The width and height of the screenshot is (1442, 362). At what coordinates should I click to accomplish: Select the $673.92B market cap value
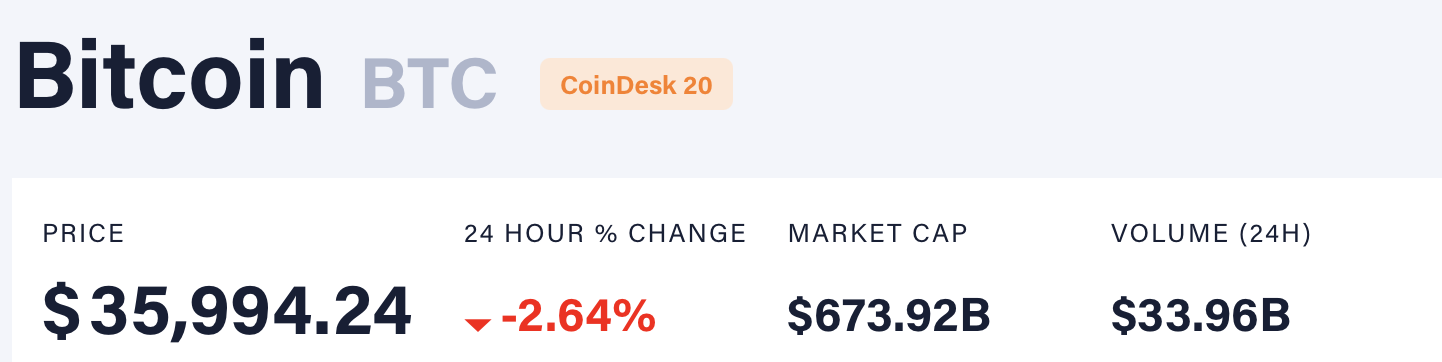coord(889,316)
